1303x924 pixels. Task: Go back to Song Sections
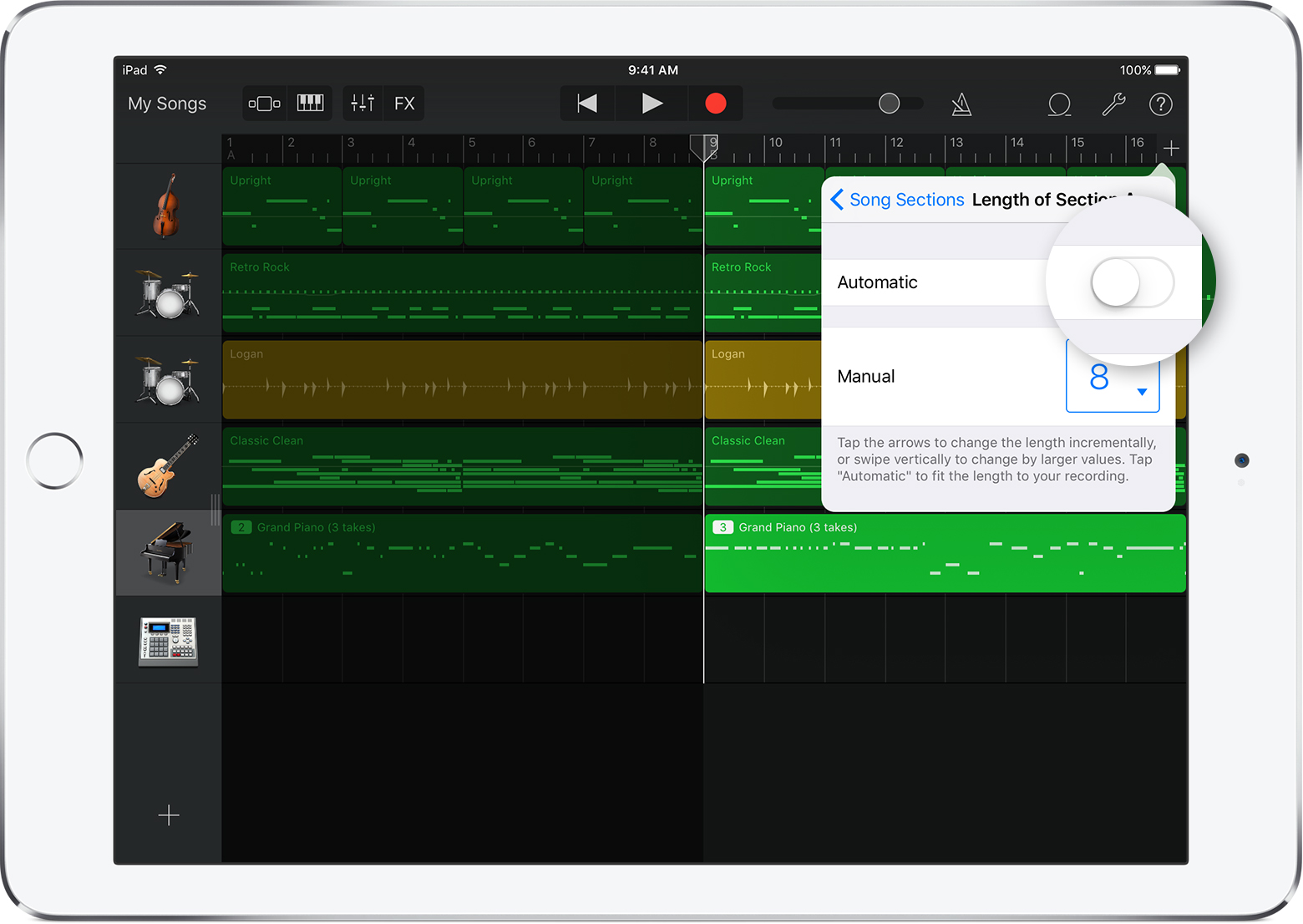[898, 200]
